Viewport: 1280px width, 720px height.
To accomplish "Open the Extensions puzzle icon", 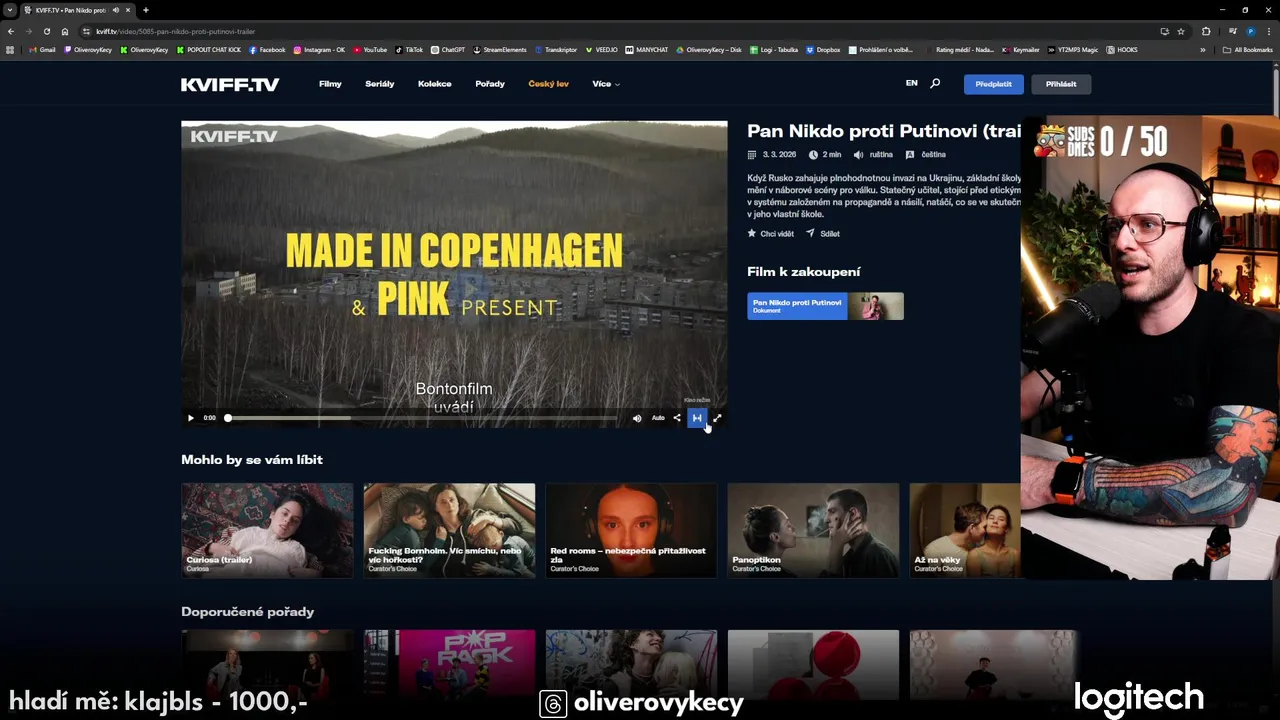I will [x=1206, y=31].
